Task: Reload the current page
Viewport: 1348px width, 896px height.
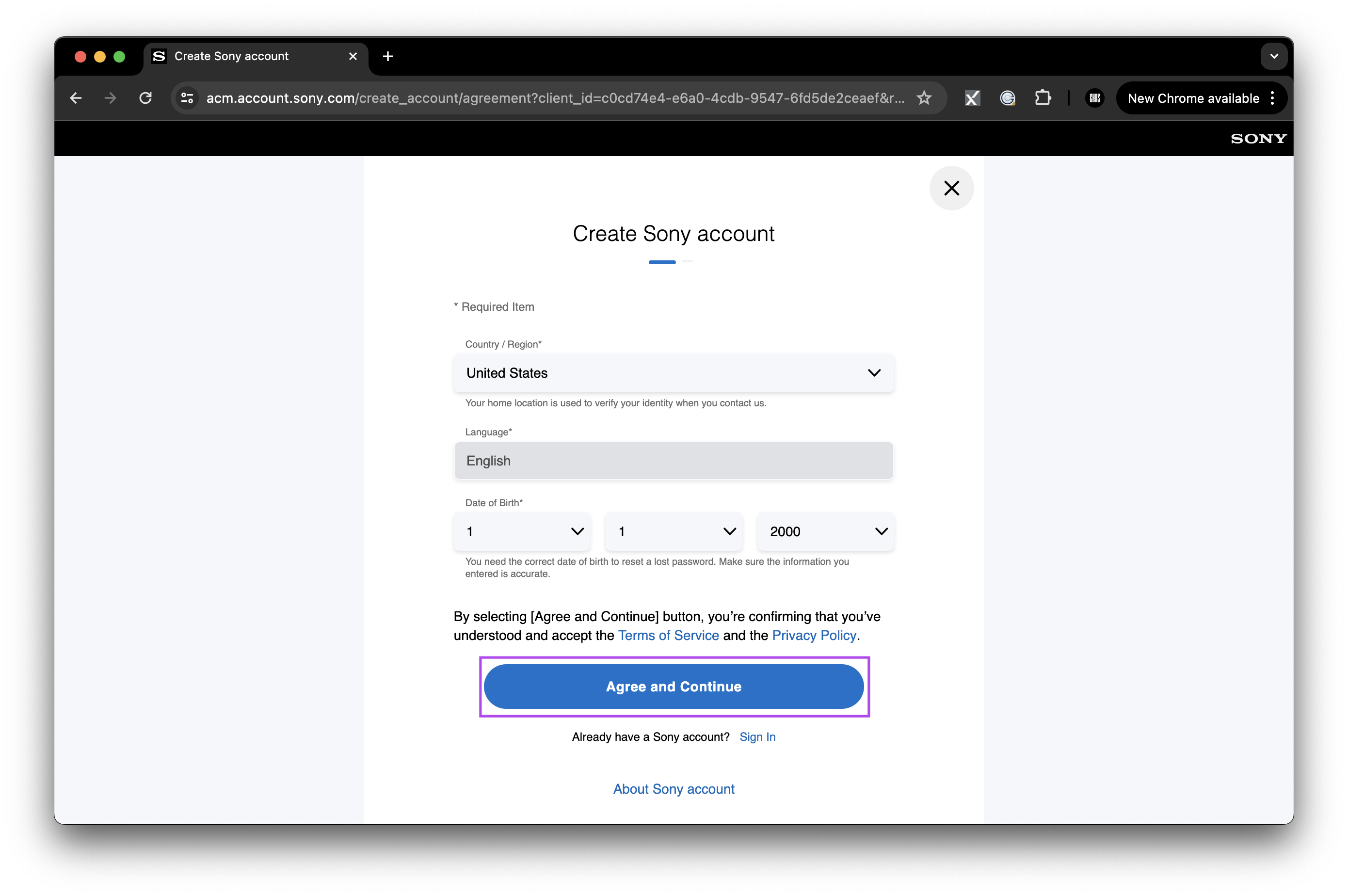Action: pyautogui.click(x=146, y=98)
